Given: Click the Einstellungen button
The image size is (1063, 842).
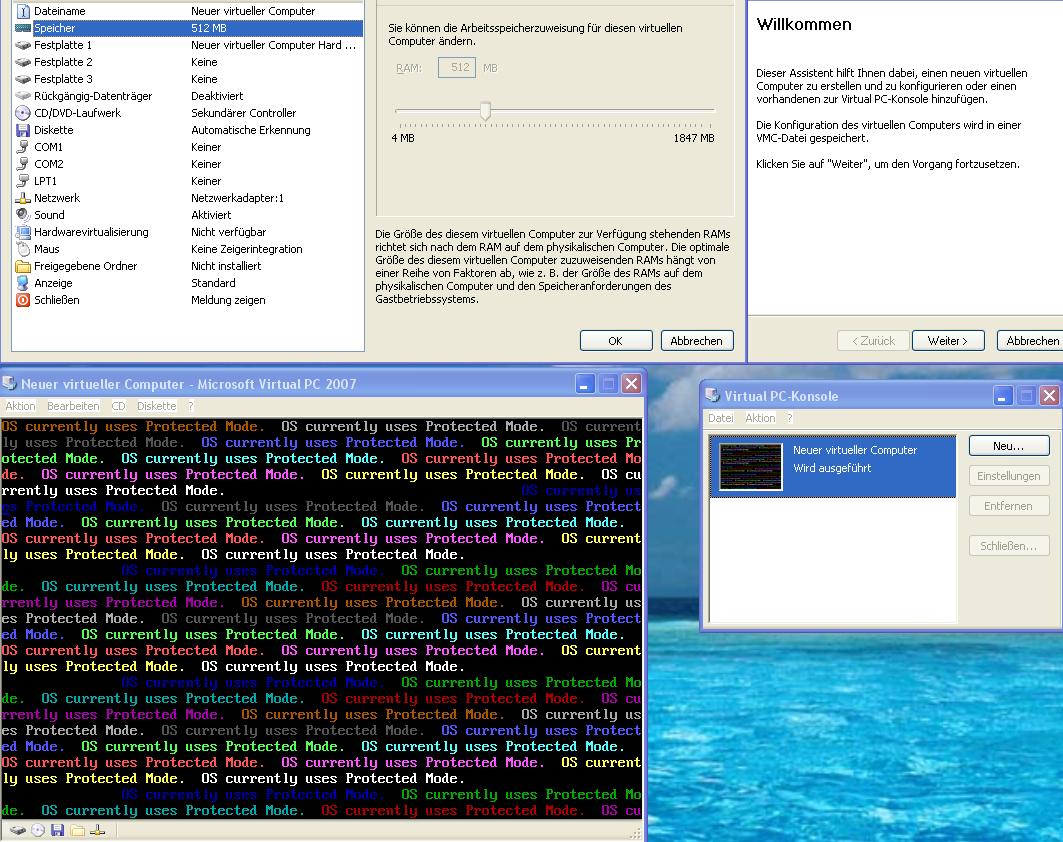Looking at the screenshot, I should (x=1009, y=476).
